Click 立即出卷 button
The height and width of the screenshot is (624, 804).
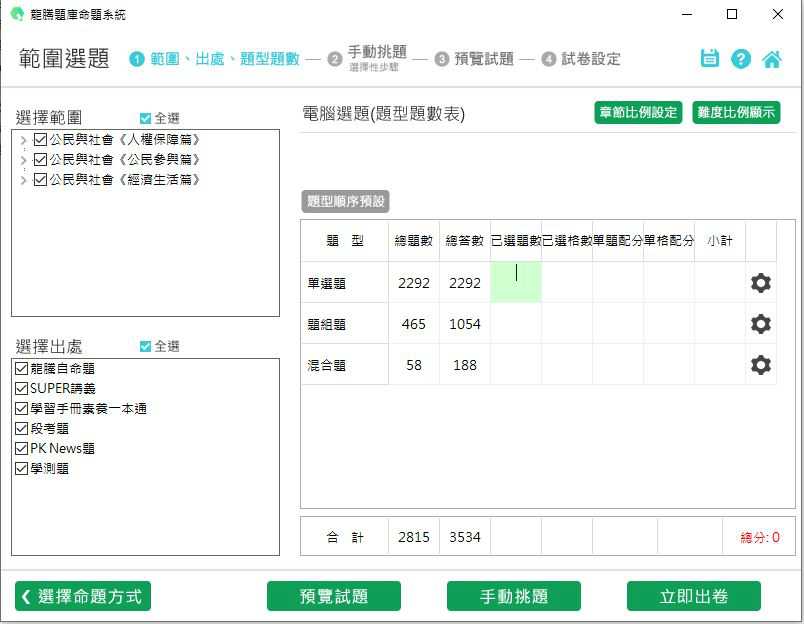click(694, 596)
